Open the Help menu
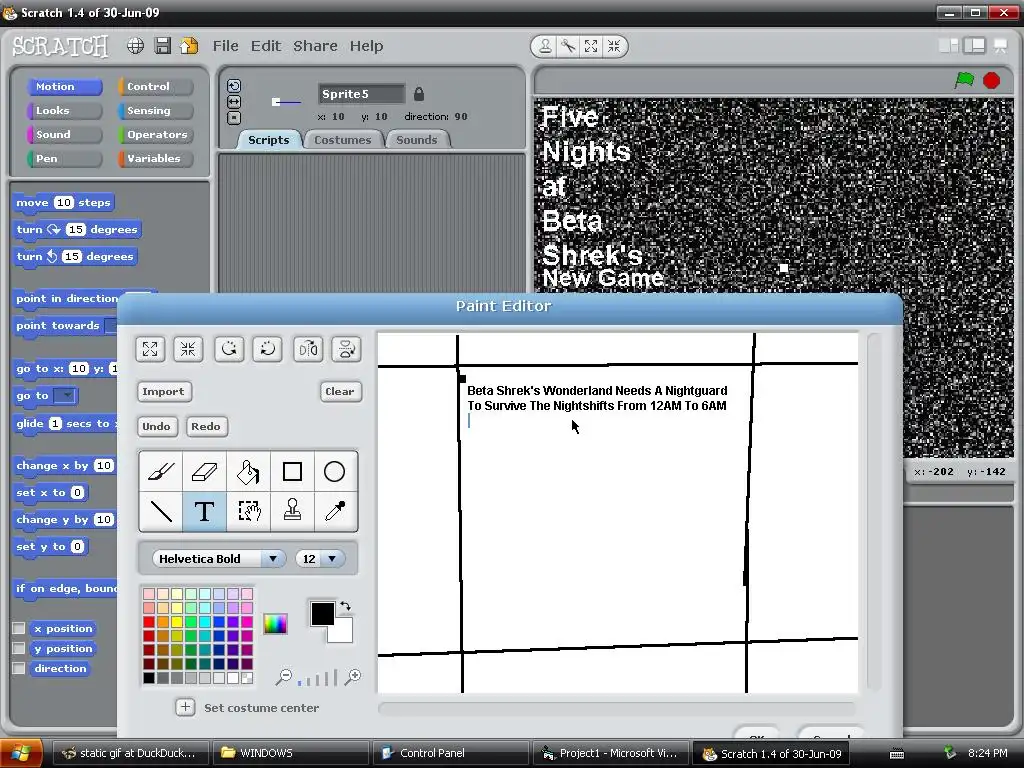The image size is (1024, 768). click(366, 46)
